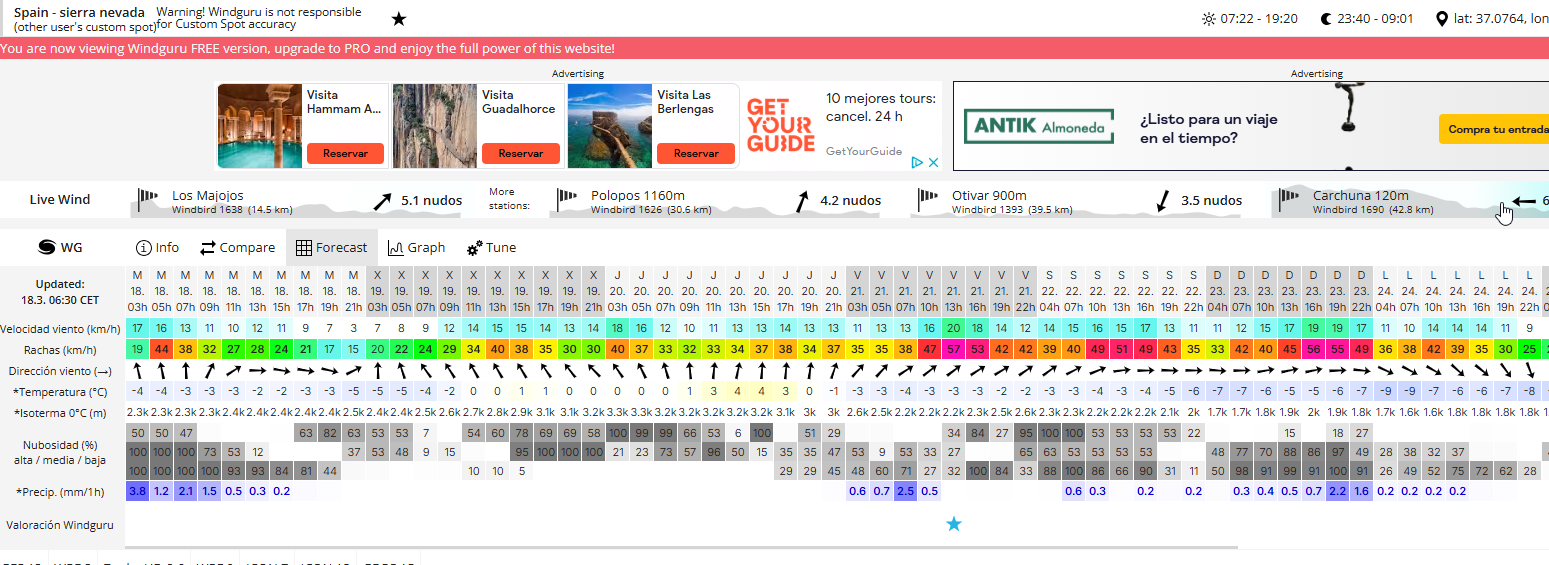Click the location pin icon by latitude
1549x565 pixels.
coord(1441,19)
